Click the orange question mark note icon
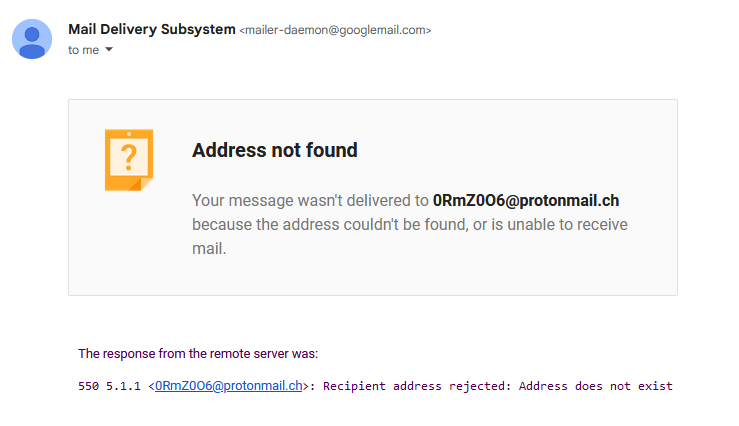This screenshot has height=426, width=739. click(129, 160)
